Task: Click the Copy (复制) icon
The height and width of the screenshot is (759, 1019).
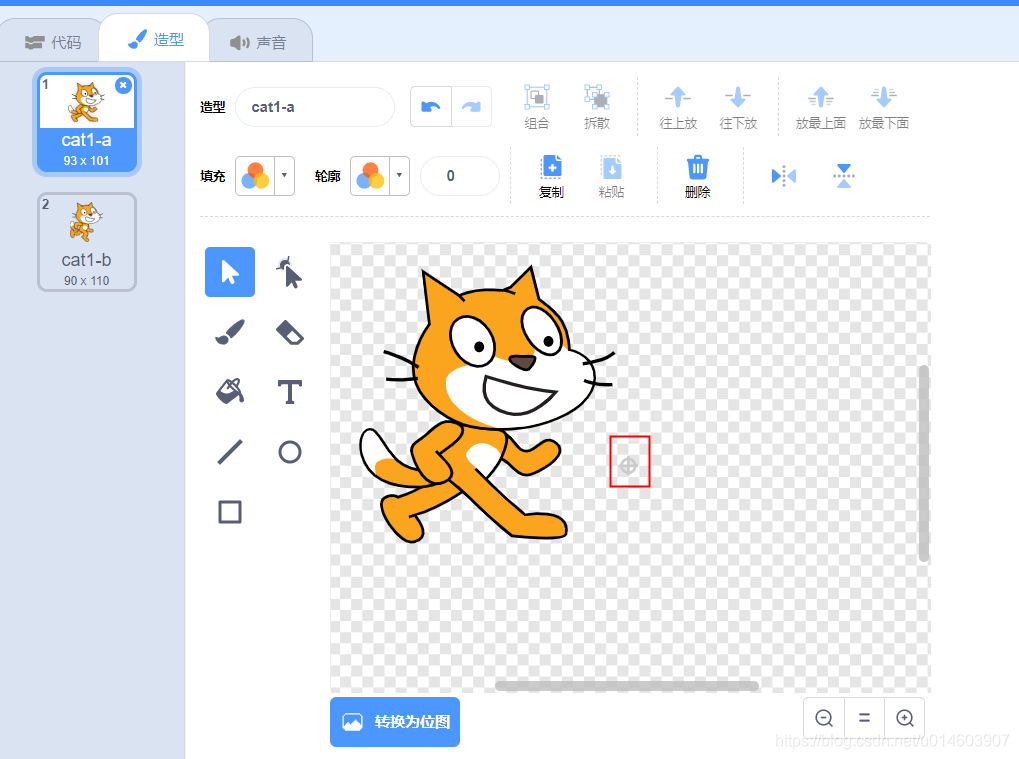Action: click(551, 175)
